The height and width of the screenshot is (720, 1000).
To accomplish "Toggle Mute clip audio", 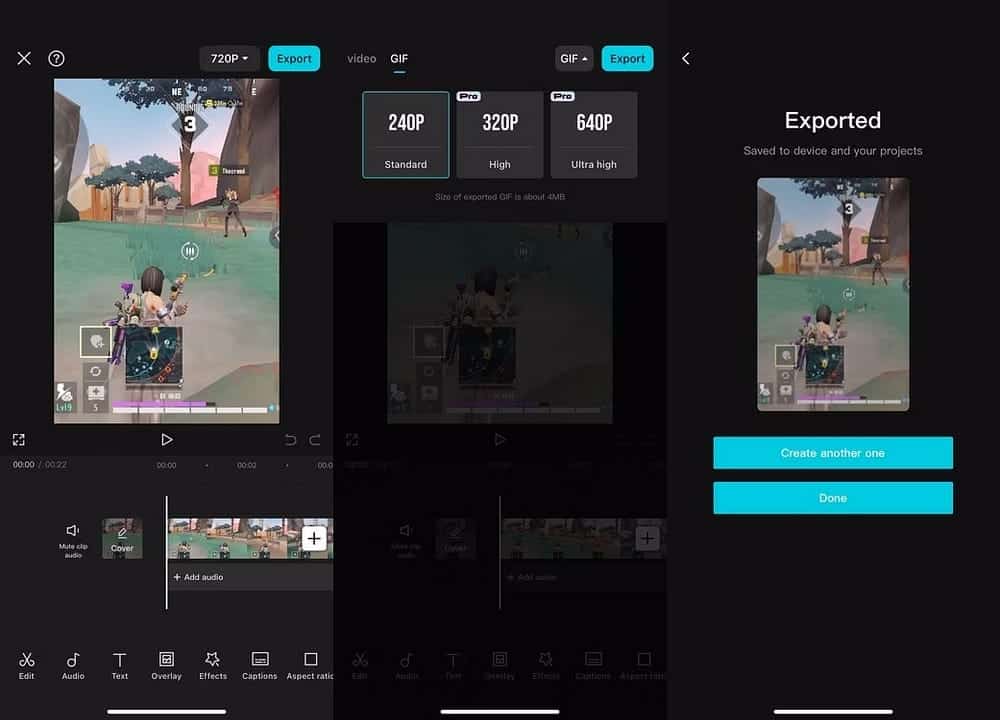I will (x=72, y=537).
